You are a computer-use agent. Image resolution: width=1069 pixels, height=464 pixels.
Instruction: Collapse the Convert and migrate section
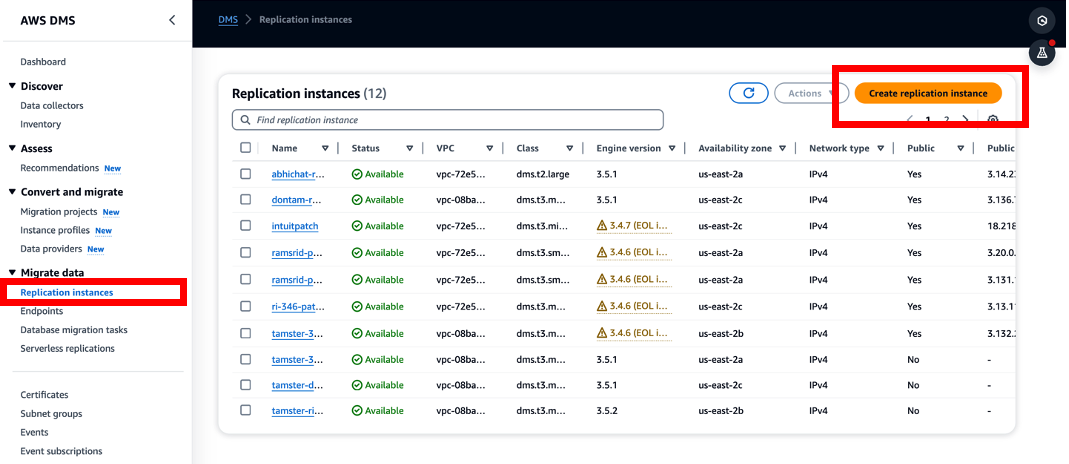pos(12,192)
